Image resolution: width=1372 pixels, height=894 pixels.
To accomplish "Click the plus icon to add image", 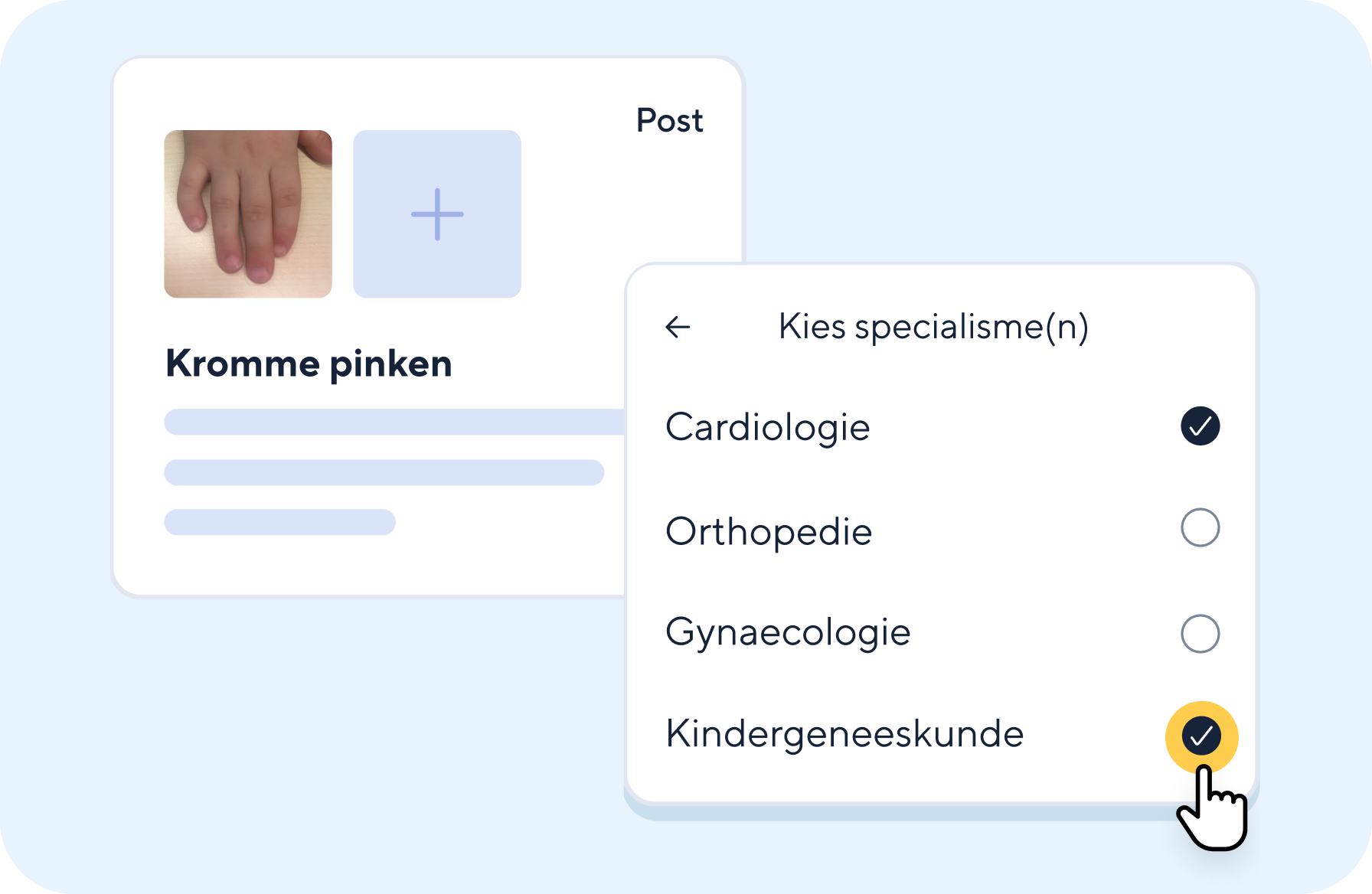I will click(437, 214).
